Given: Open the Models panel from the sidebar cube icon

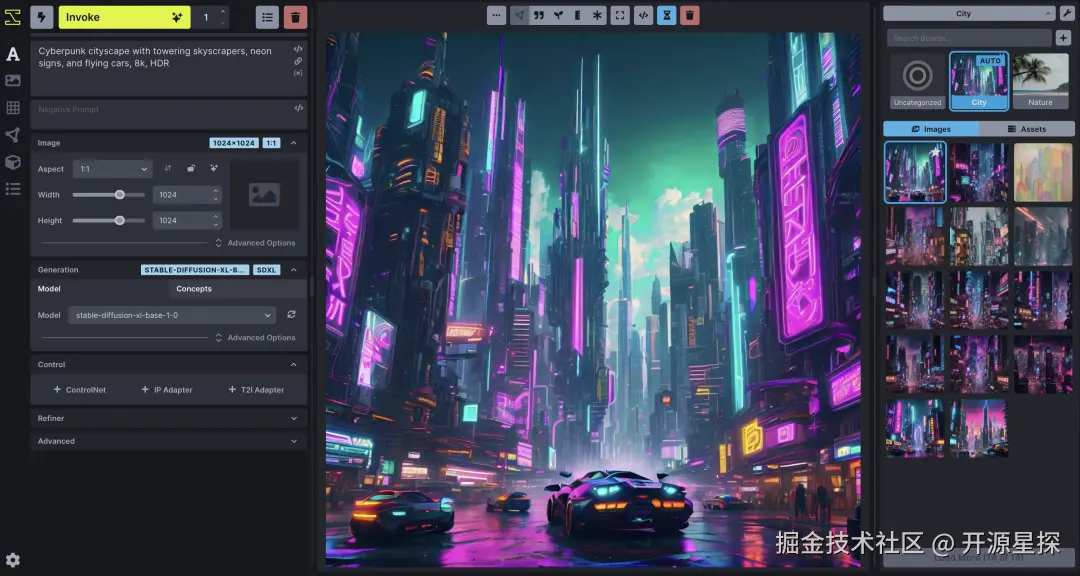Looking at the screenshot, I should [x=13, y=160].
